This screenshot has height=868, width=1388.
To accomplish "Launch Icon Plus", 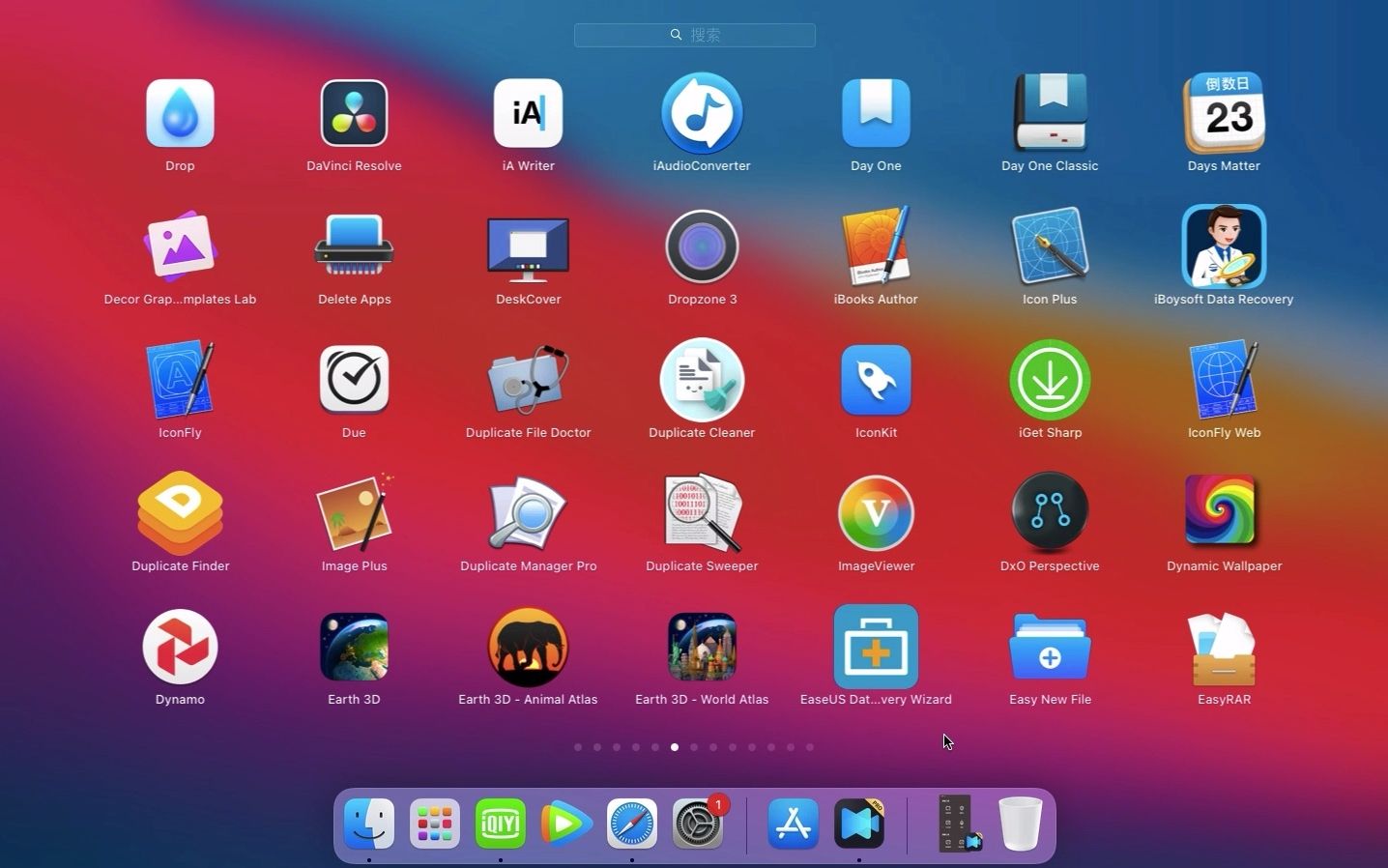I will 1050,246.
